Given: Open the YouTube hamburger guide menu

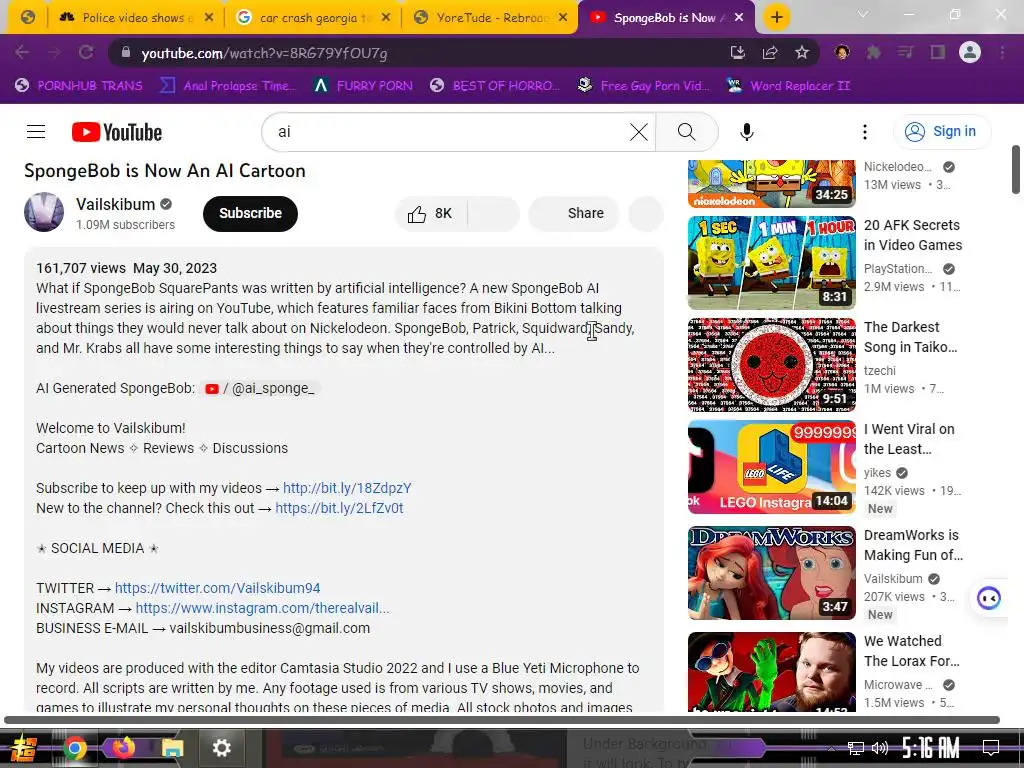Looking at the screenshot, I should click(x=36, y=132).
